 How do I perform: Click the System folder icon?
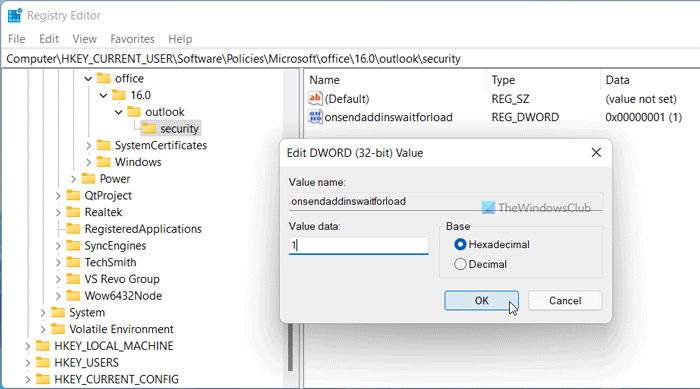pyautogui.click(x=58, y=312)
